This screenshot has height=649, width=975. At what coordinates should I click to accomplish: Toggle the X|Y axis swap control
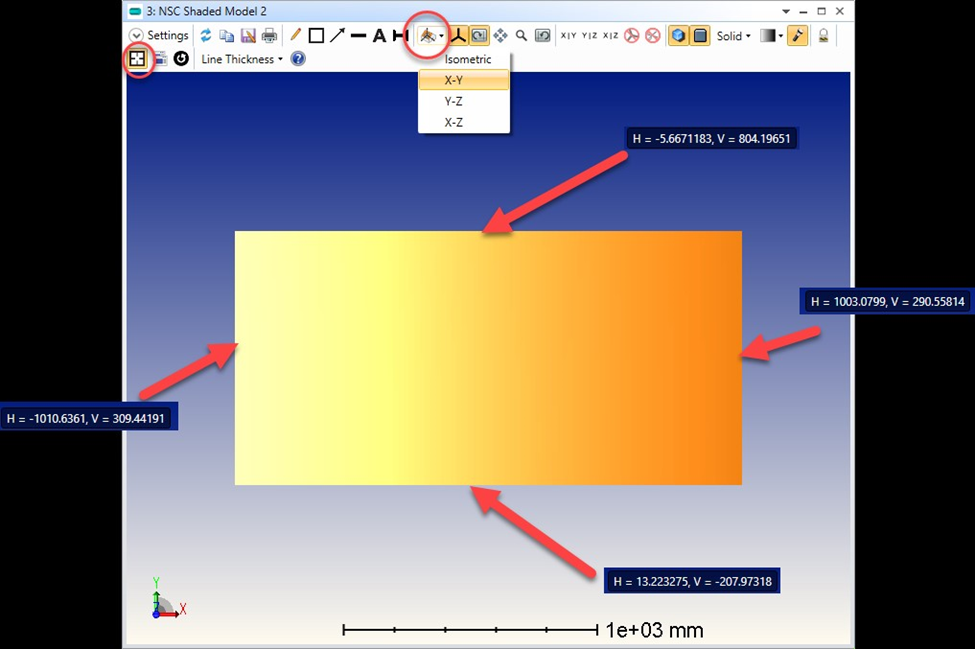point(567,35)
